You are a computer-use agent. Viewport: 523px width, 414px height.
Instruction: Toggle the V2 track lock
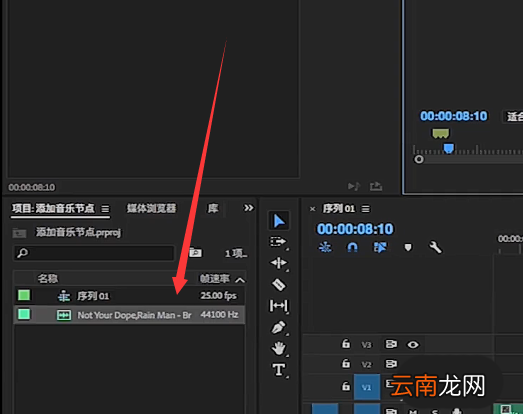point(346,363)
